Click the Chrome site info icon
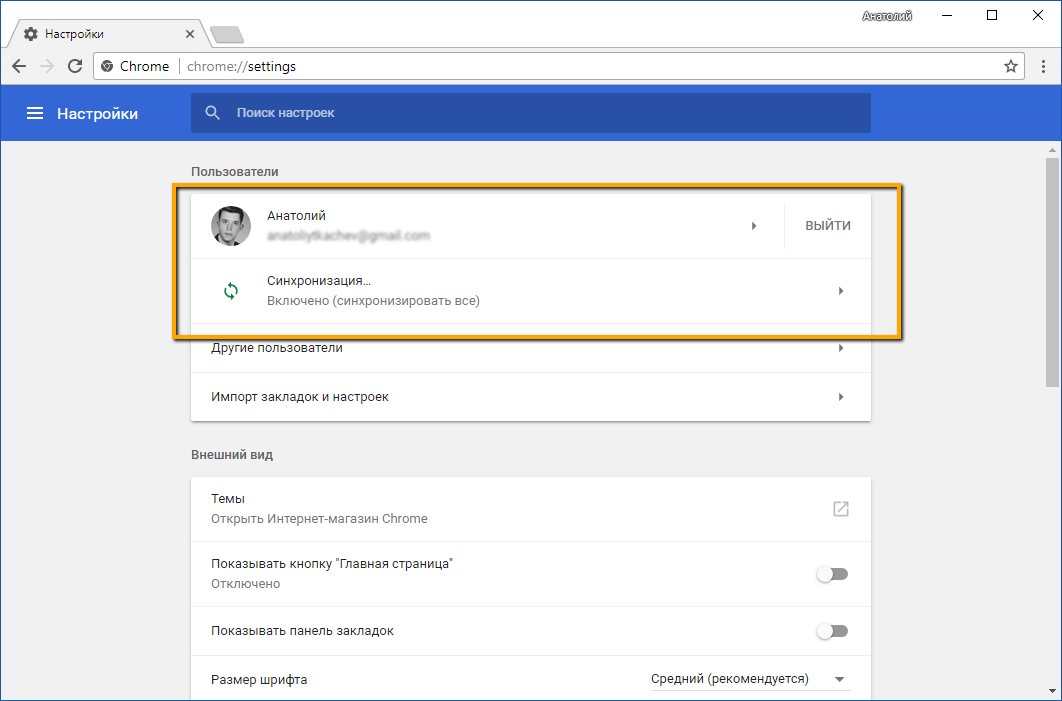The image size is (1062, 701). [107, 66]
